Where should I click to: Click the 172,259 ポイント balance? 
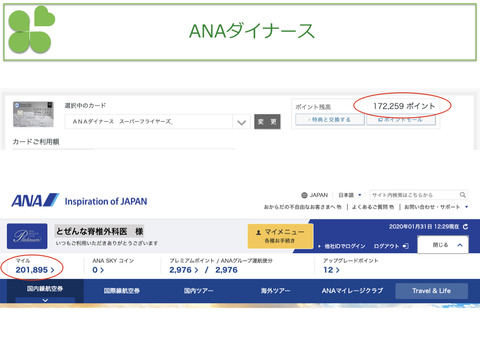point(404,106)
